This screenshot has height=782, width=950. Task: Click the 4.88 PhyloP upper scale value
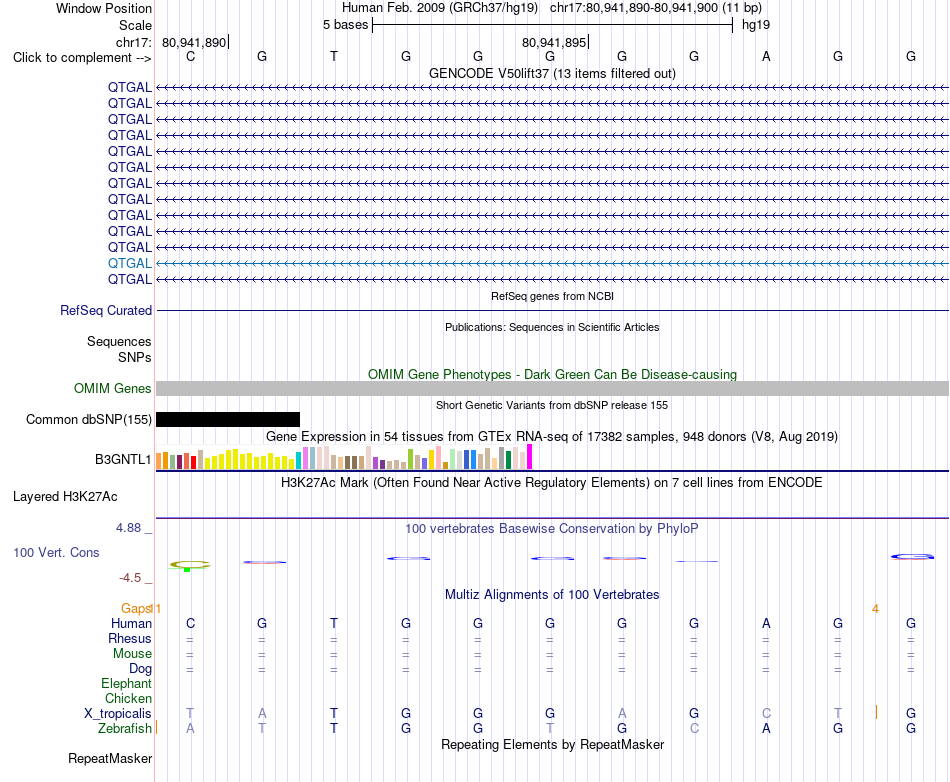click(x=128, y=528)
